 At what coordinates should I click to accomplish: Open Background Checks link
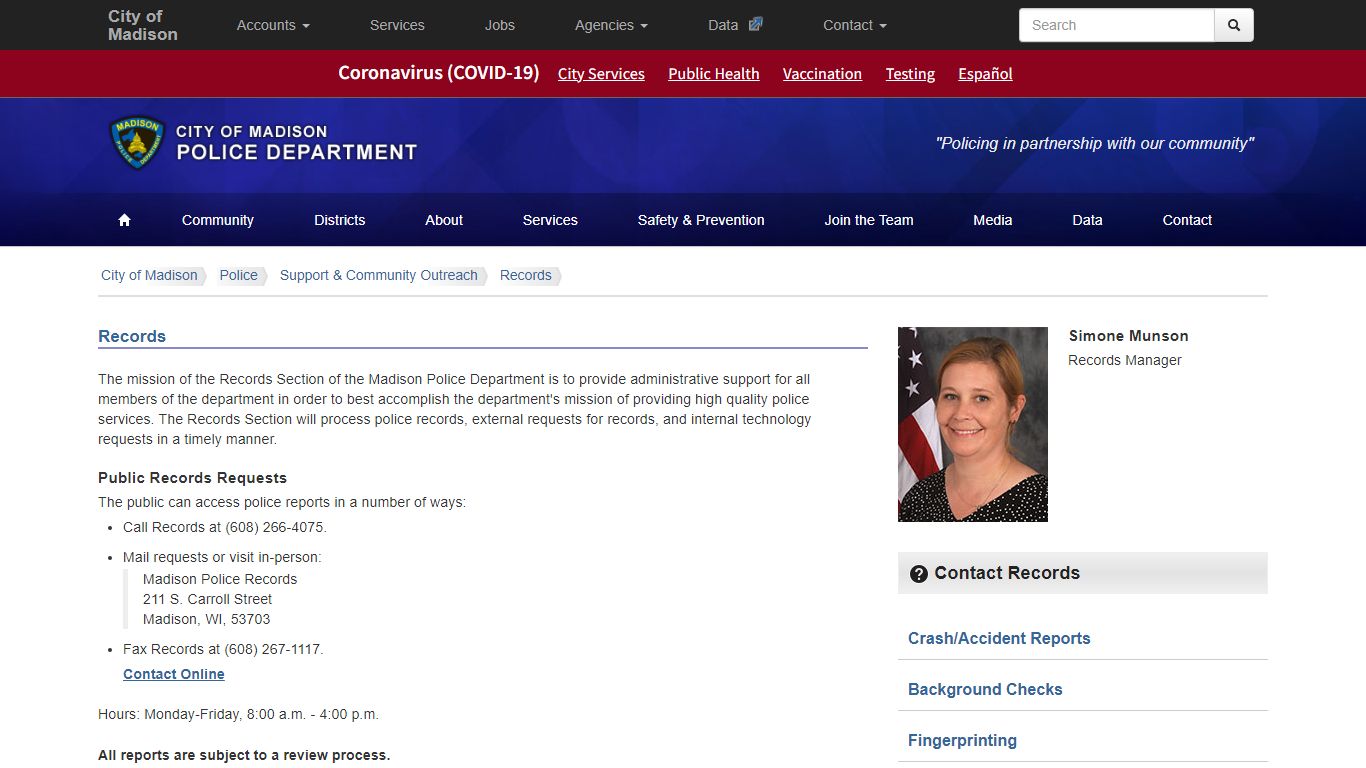(x=985, y=690)
